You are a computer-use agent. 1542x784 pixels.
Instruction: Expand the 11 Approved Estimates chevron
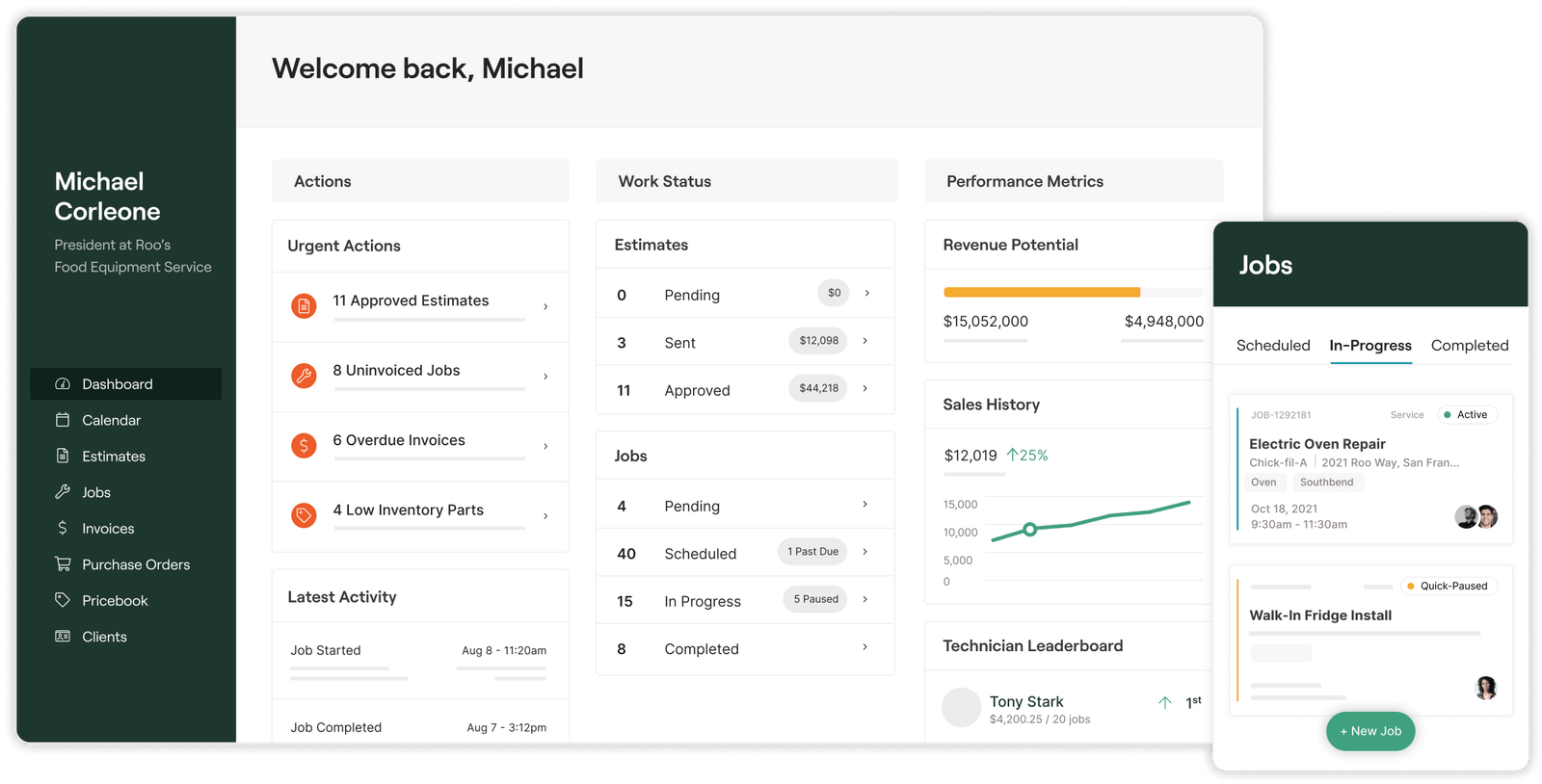[x=545, y=306]
